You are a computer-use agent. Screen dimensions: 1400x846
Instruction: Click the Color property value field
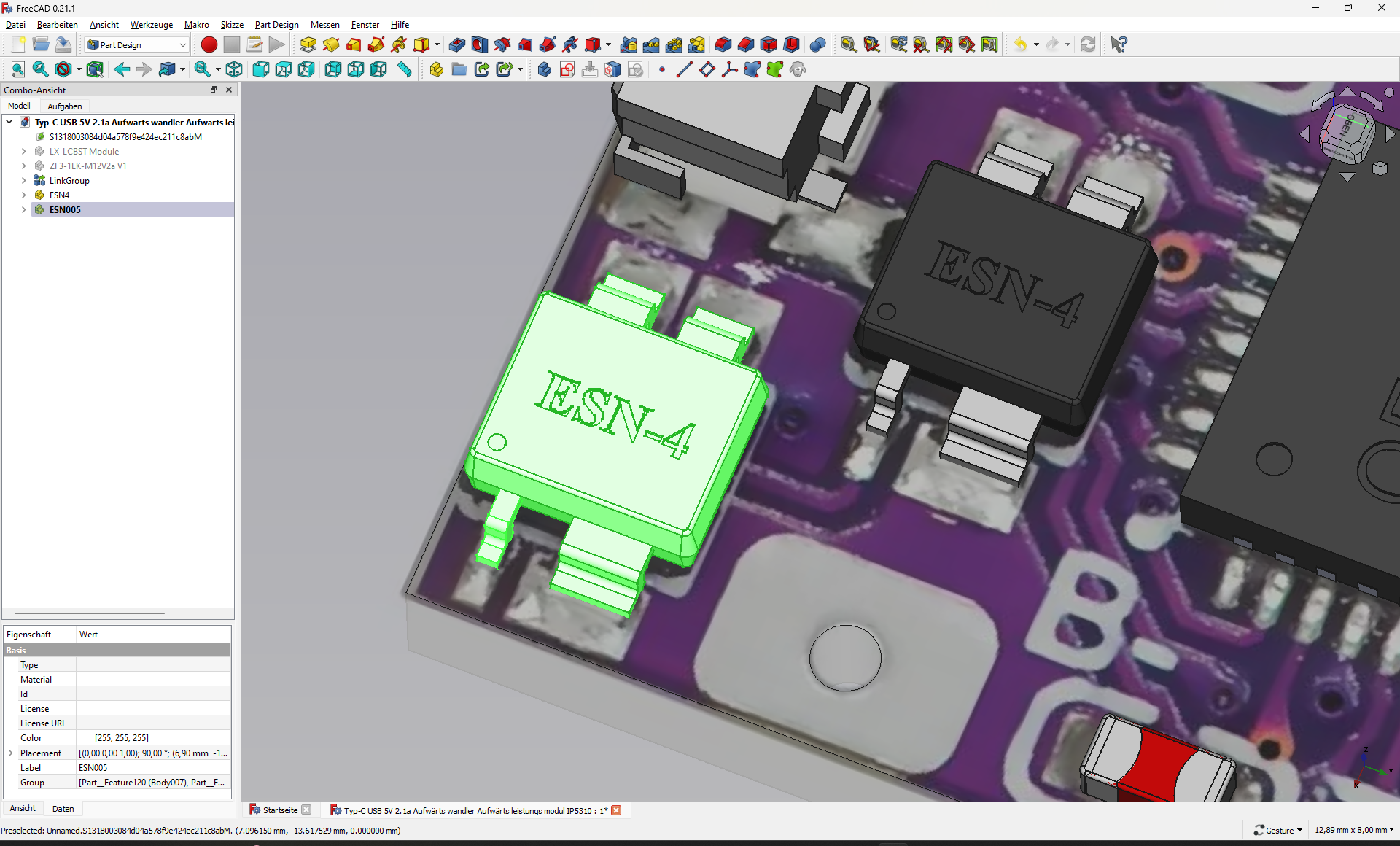[153, 737]
